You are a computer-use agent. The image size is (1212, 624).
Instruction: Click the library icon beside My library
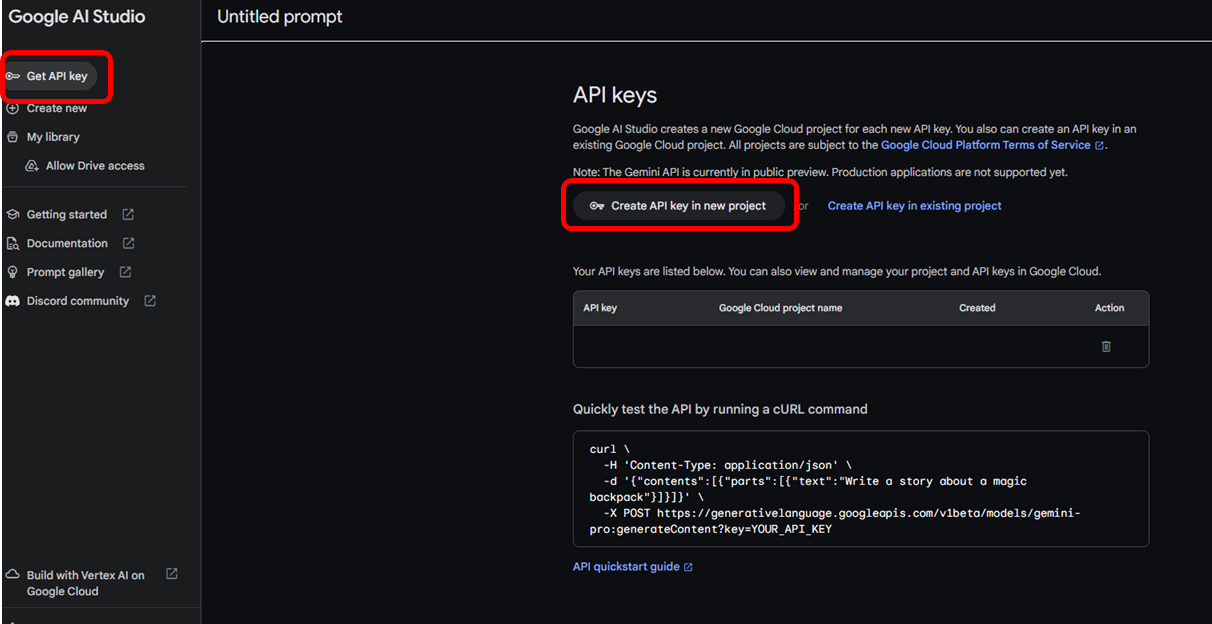click(13, 137)
